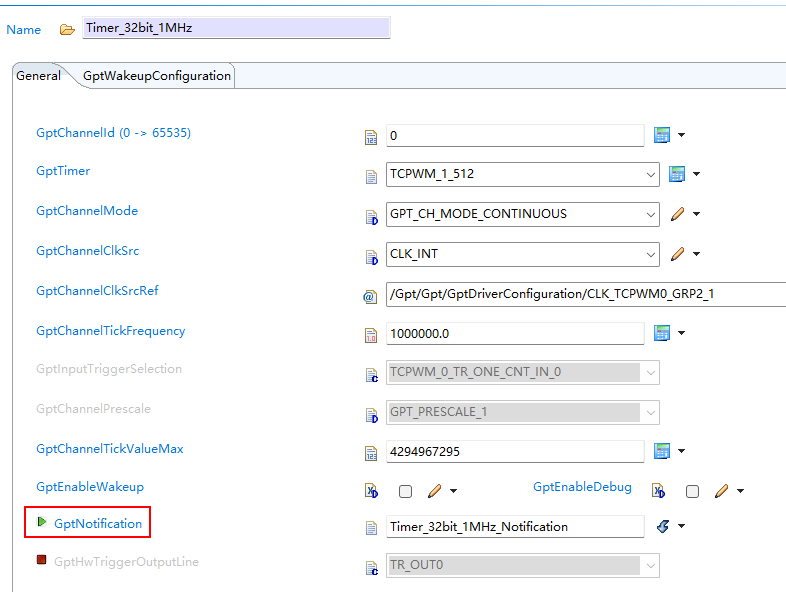The image size is (786, 592).
Task: Click the GptChannelTickFrequency label link
Action: pyautogui.click(x=111, y=331)
